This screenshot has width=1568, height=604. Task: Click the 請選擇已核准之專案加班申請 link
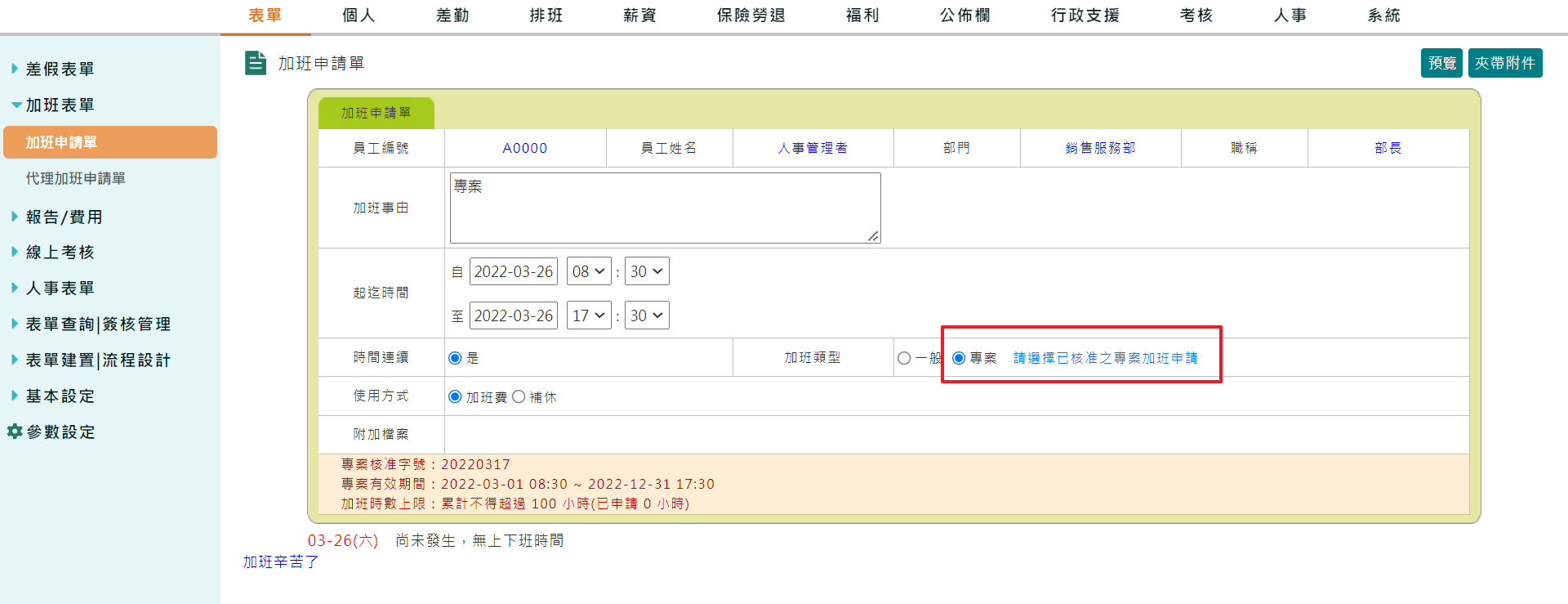click(1105, 358)
